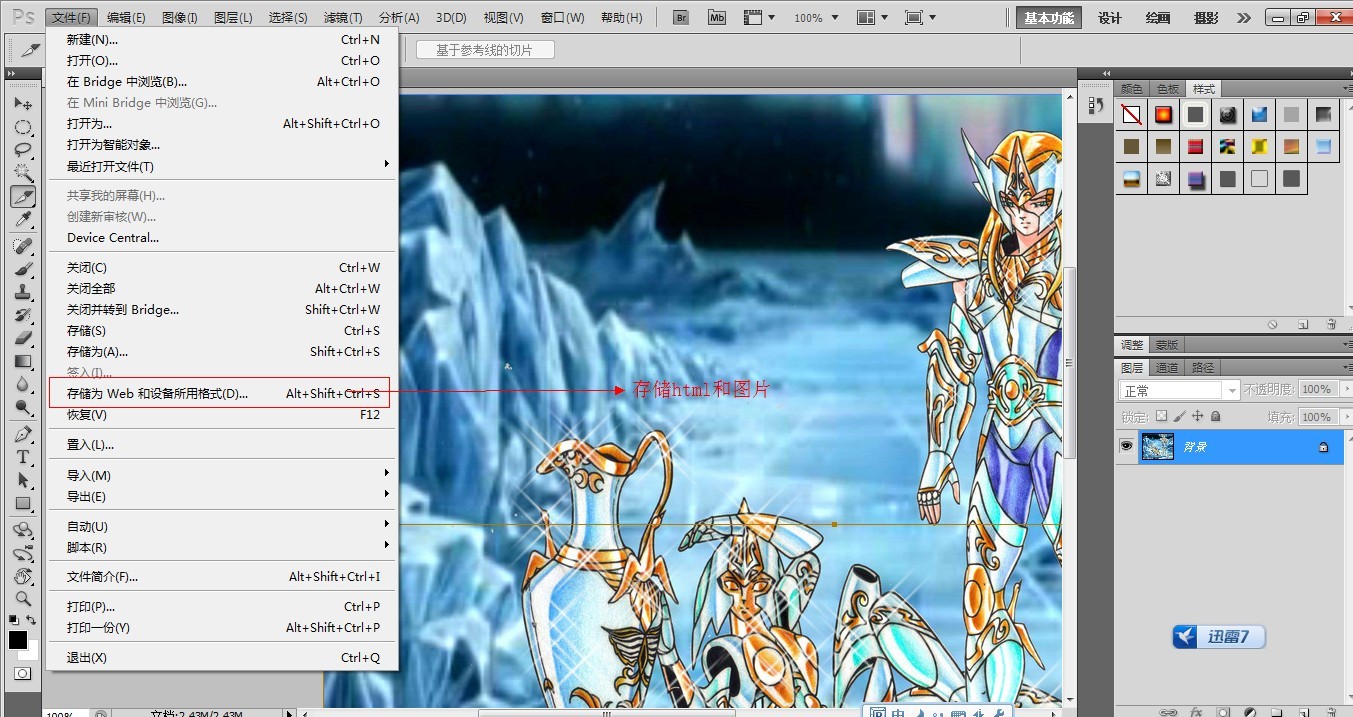Image resolution: width=1353 pixels, height=717 pixels.
Task: Select the Horizontal Type tool
Action: pyautogui.click(x=23, y=457)
